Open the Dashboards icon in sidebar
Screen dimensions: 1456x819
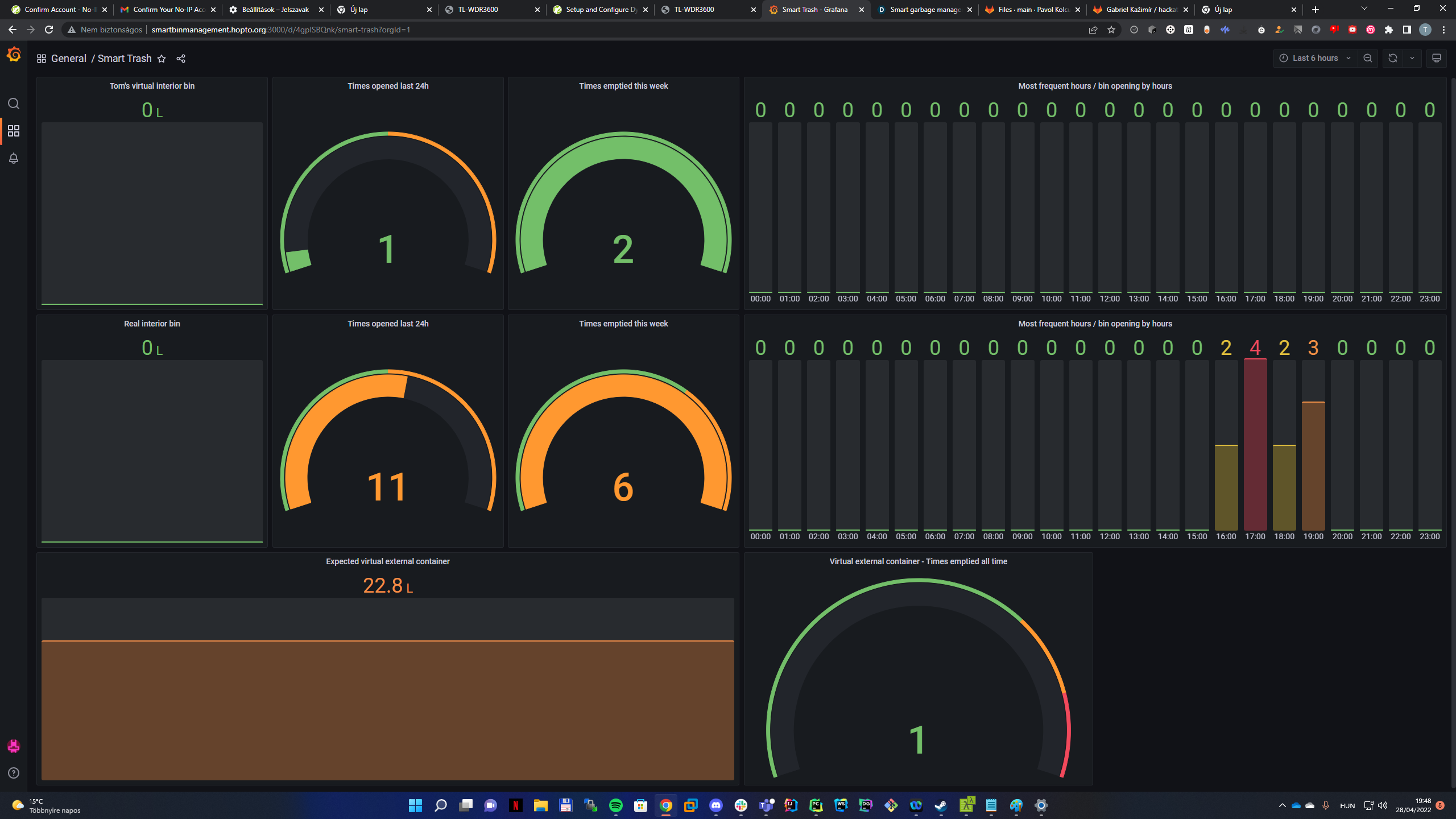pyautogui.click(x=14, y=131)
